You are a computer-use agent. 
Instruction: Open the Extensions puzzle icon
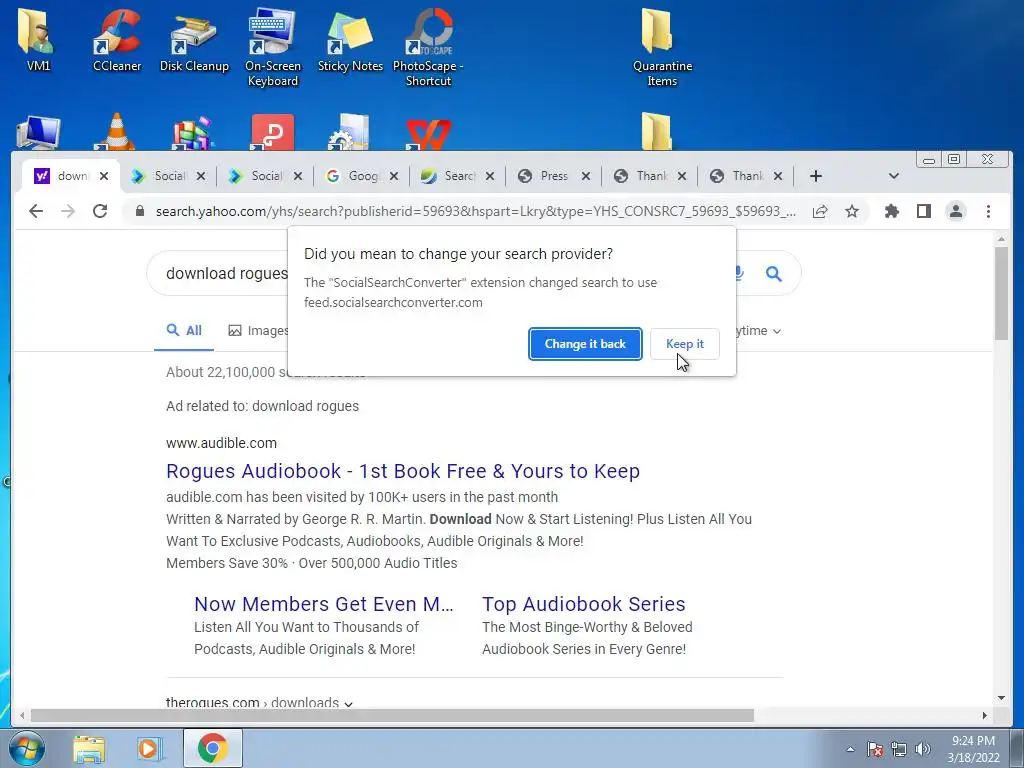click(891, 211)
